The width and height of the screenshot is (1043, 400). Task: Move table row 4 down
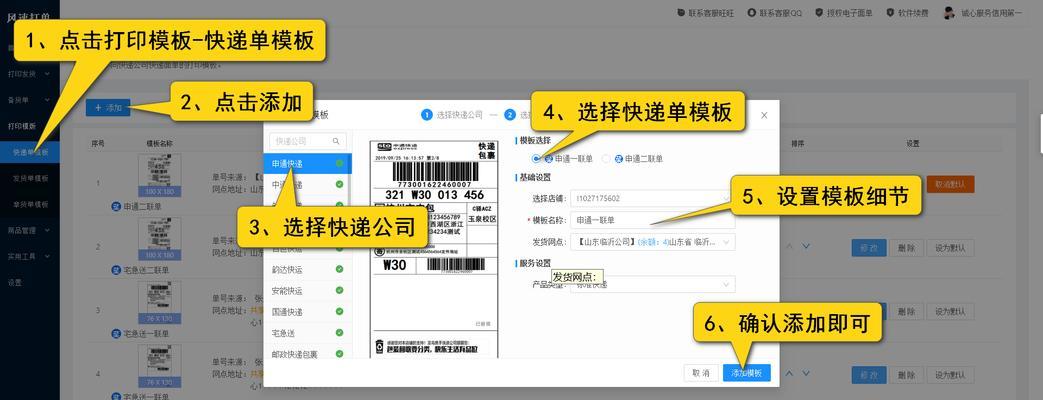806,375
